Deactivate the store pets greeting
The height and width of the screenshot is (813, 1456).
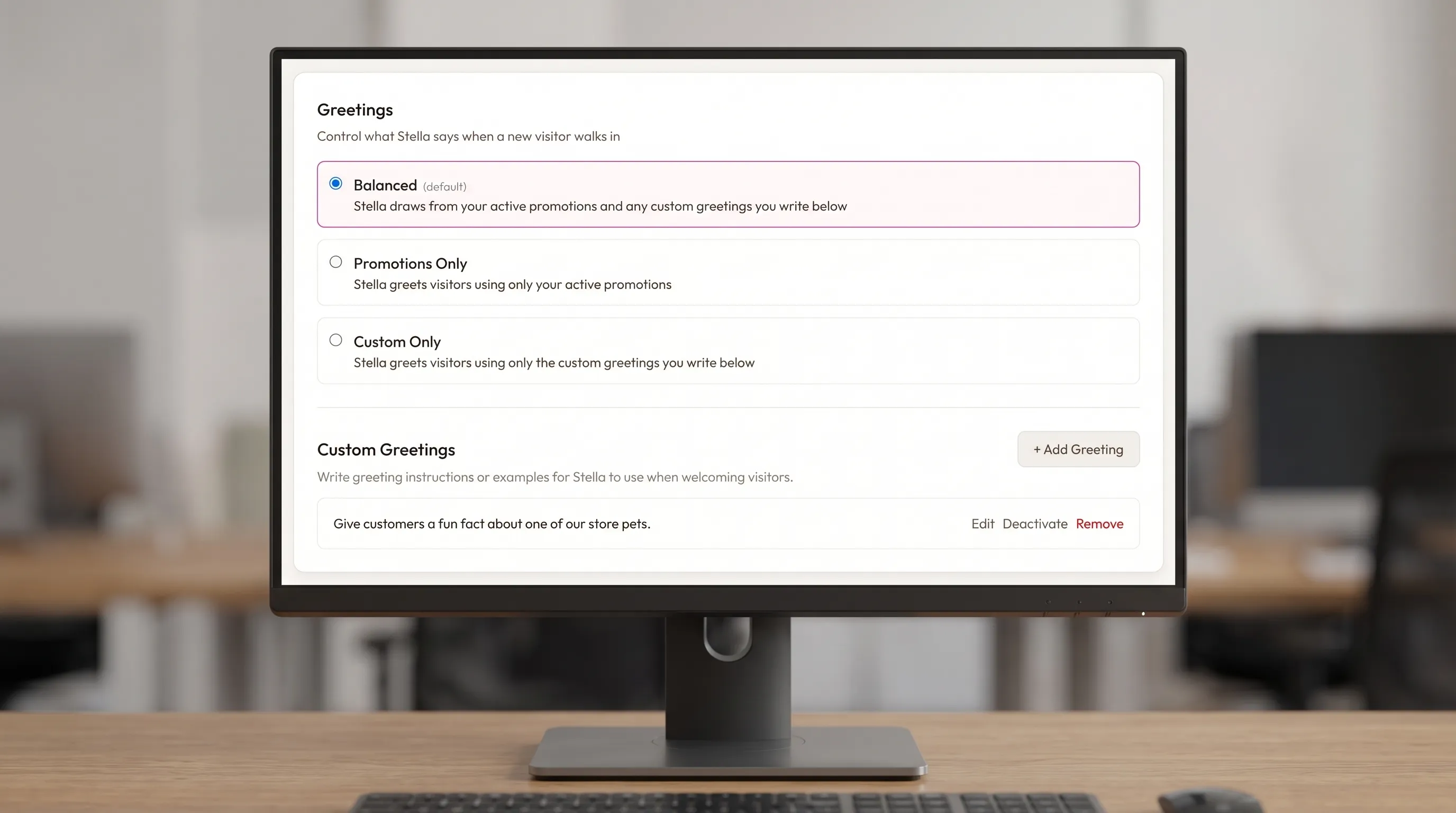pos(1035,523)
